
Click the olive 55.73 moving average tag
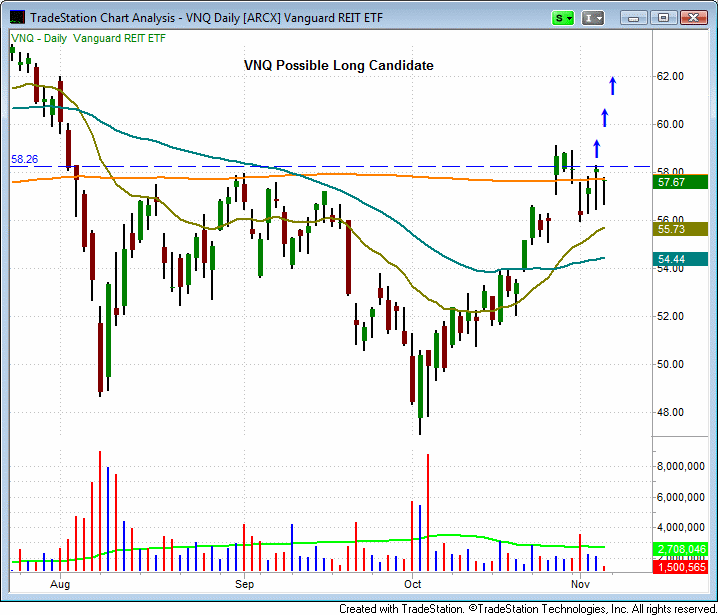click(x=680, y=229)
